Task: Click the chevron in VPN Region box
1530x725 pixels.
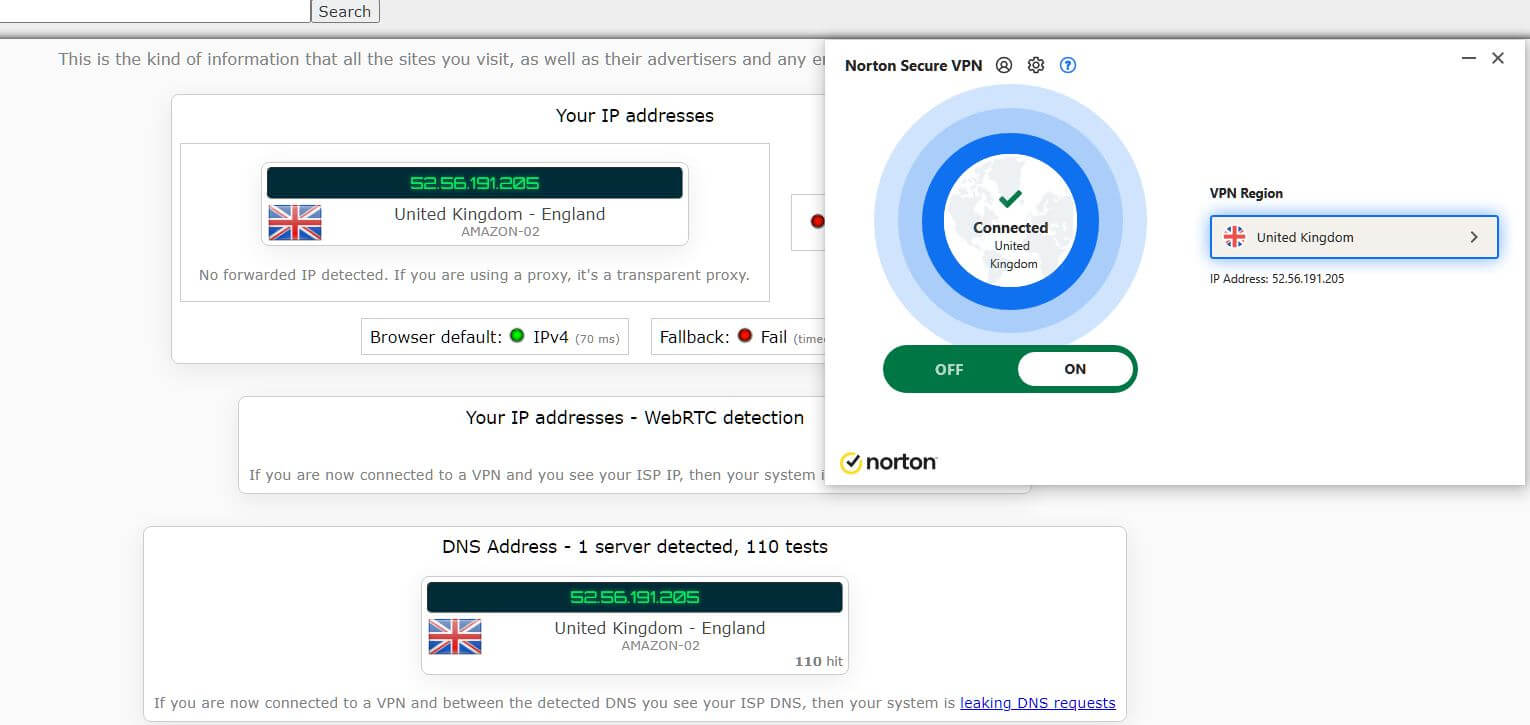Action: click(x=1474, y=237)
